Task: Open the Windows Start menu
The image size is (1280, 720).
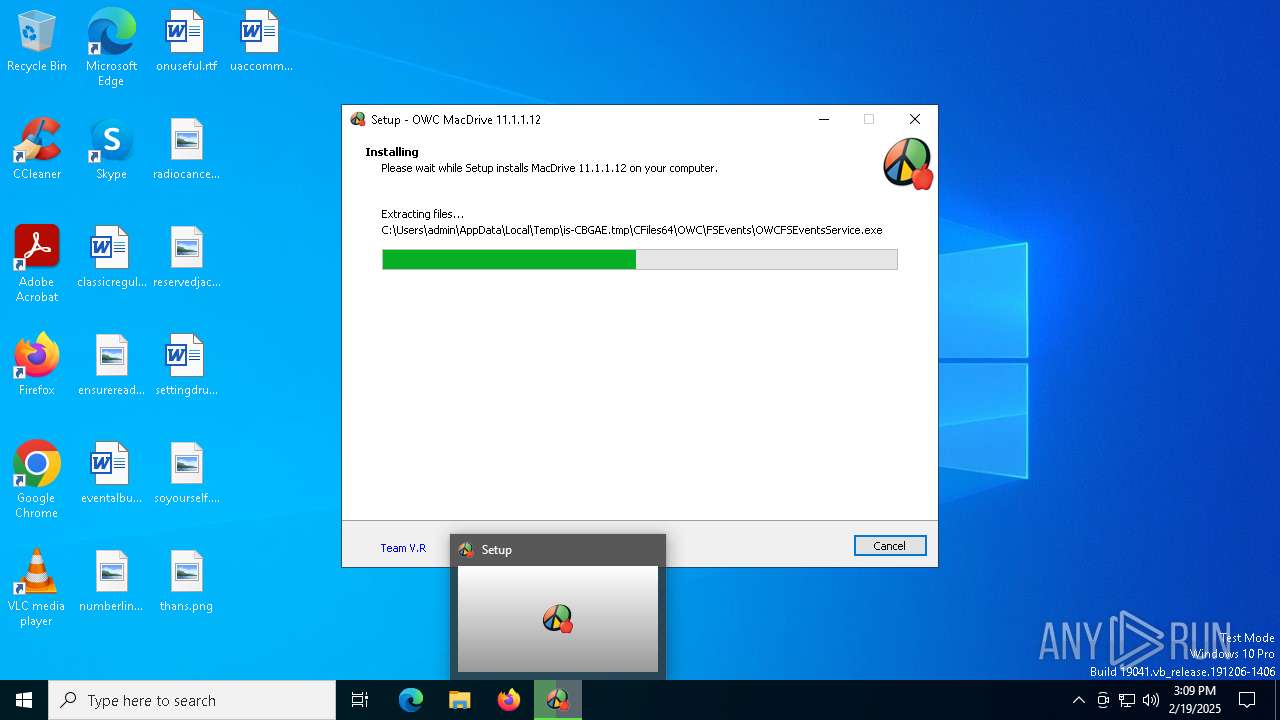Action: pos(24,700)
